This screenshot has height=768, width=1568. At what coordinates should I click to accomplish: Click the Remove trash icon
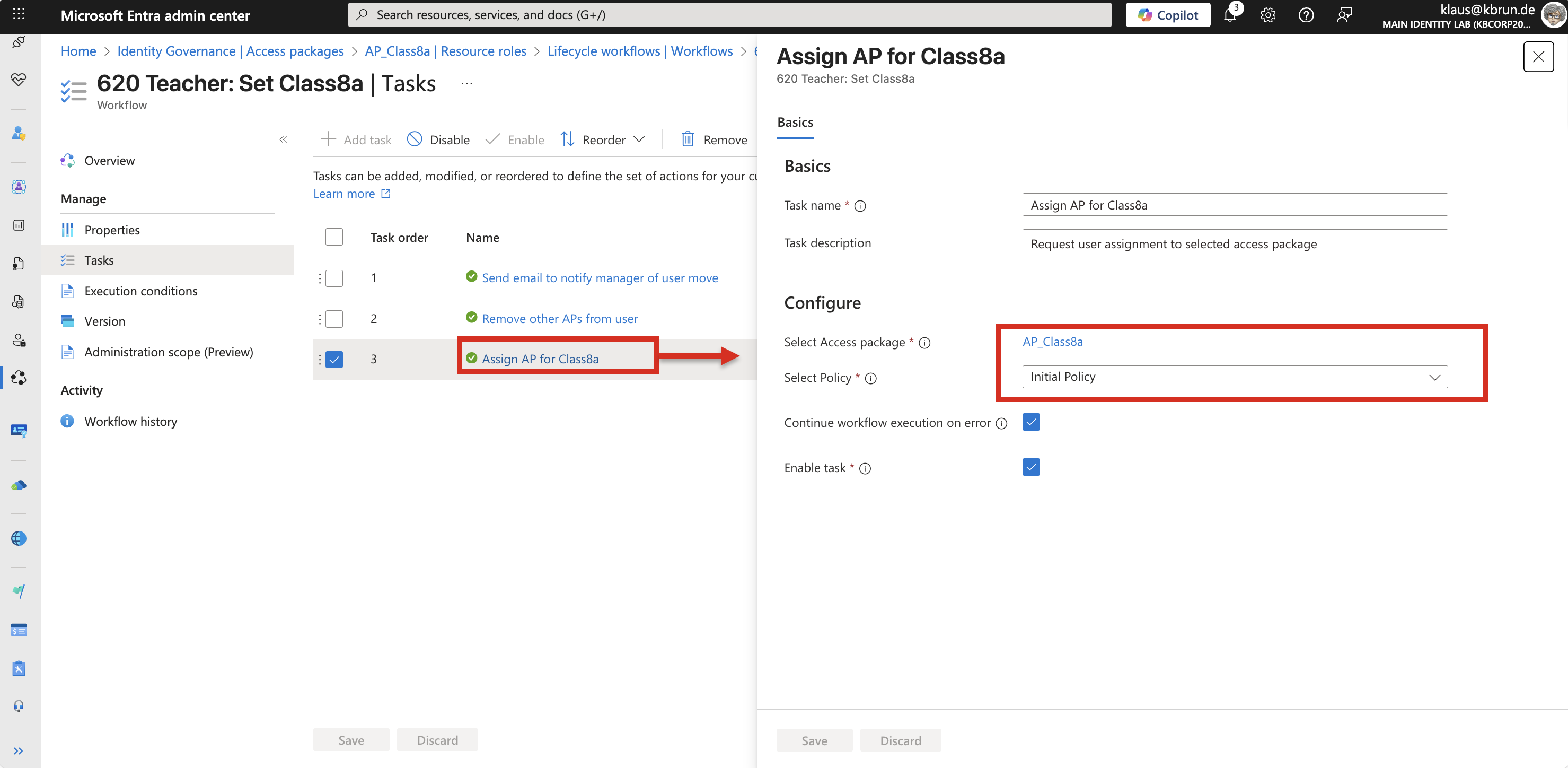pyautogui.click(x=687, y=139)
